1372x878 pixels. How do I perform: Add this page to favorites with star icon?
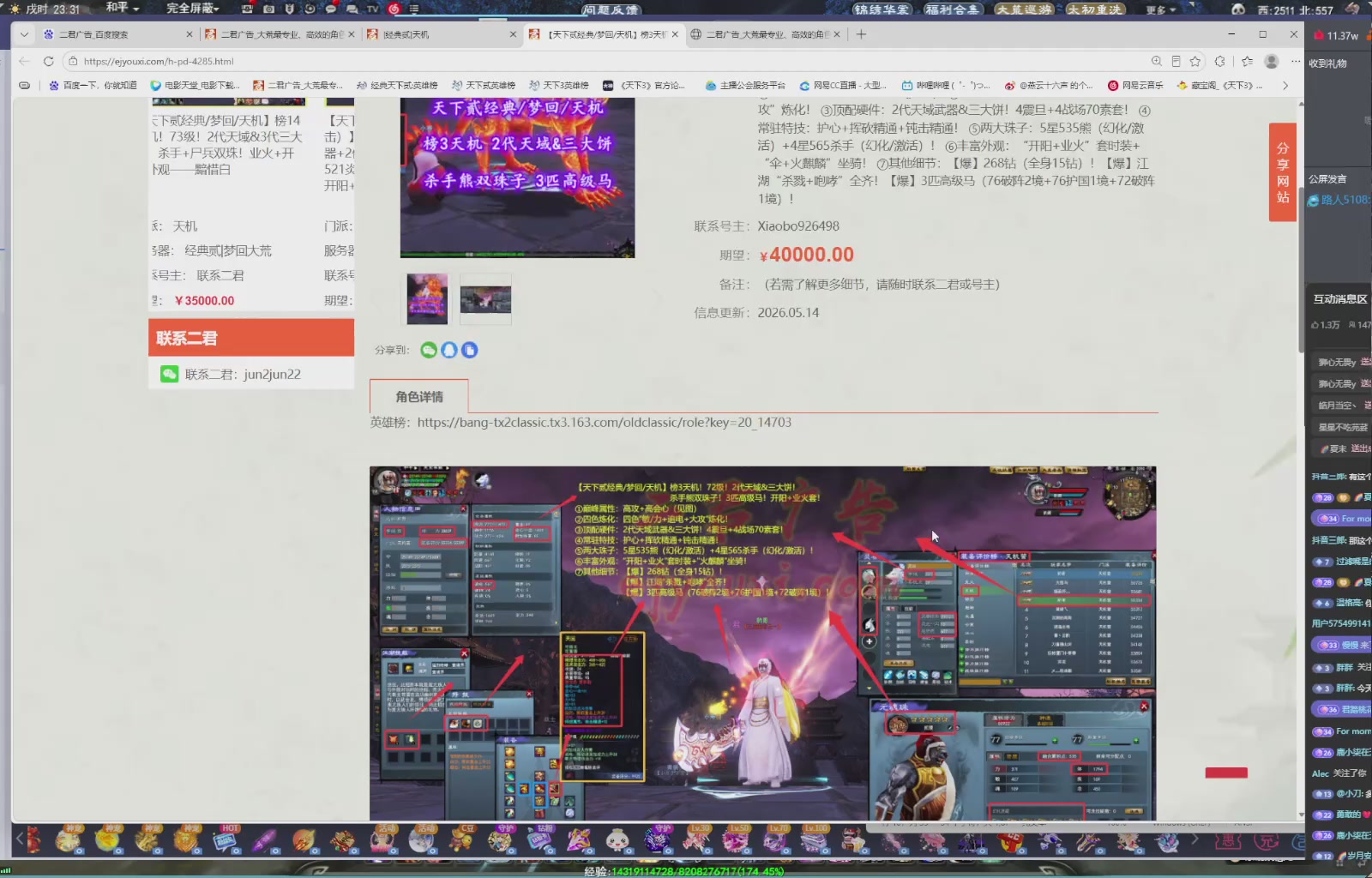1195,61
